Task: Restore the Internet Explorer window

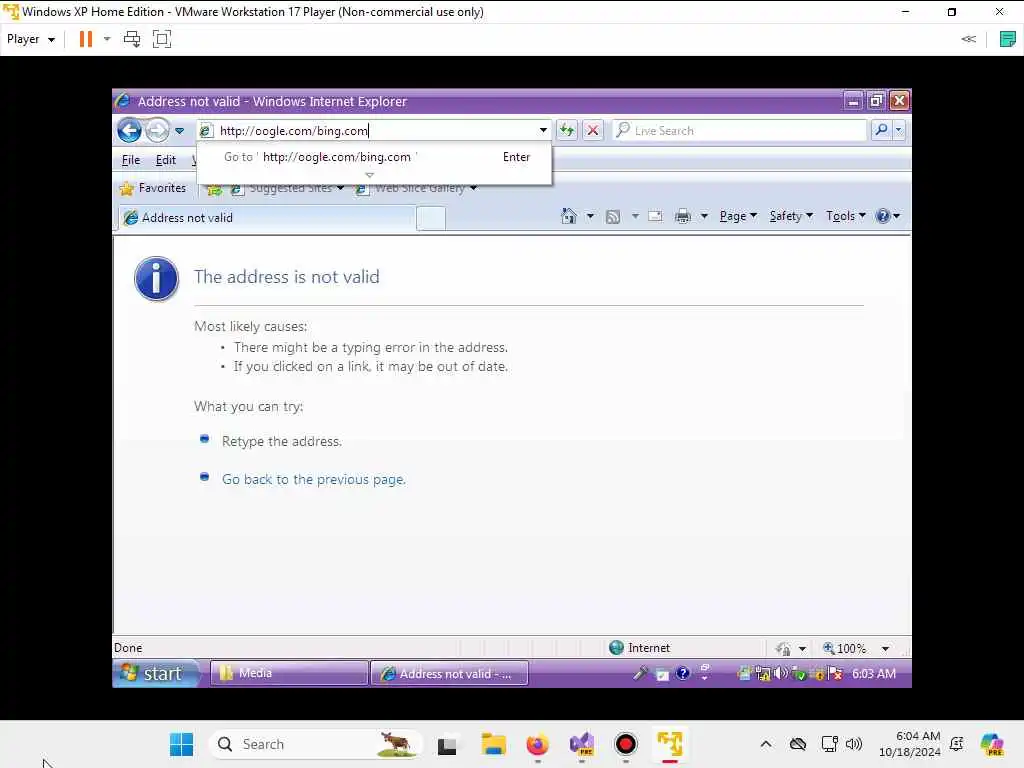Action: (x=876, y=101)
